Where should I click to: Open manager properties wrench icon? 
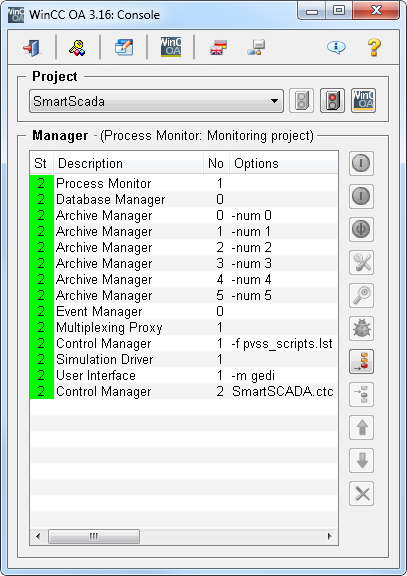click(361, 262)
